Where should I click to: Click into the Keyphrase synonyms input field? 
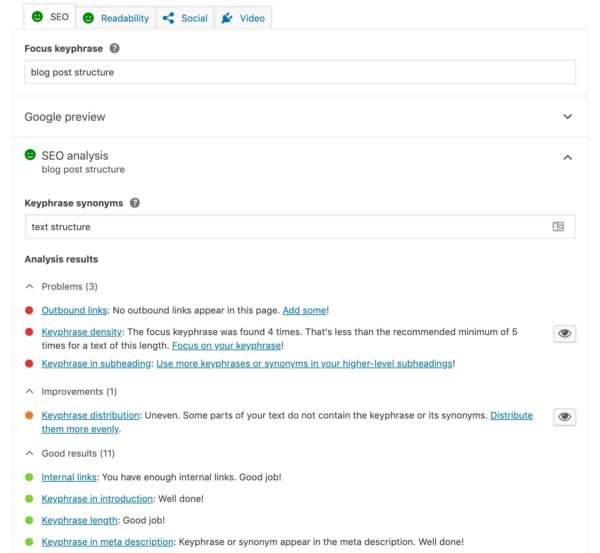point(300,227)
